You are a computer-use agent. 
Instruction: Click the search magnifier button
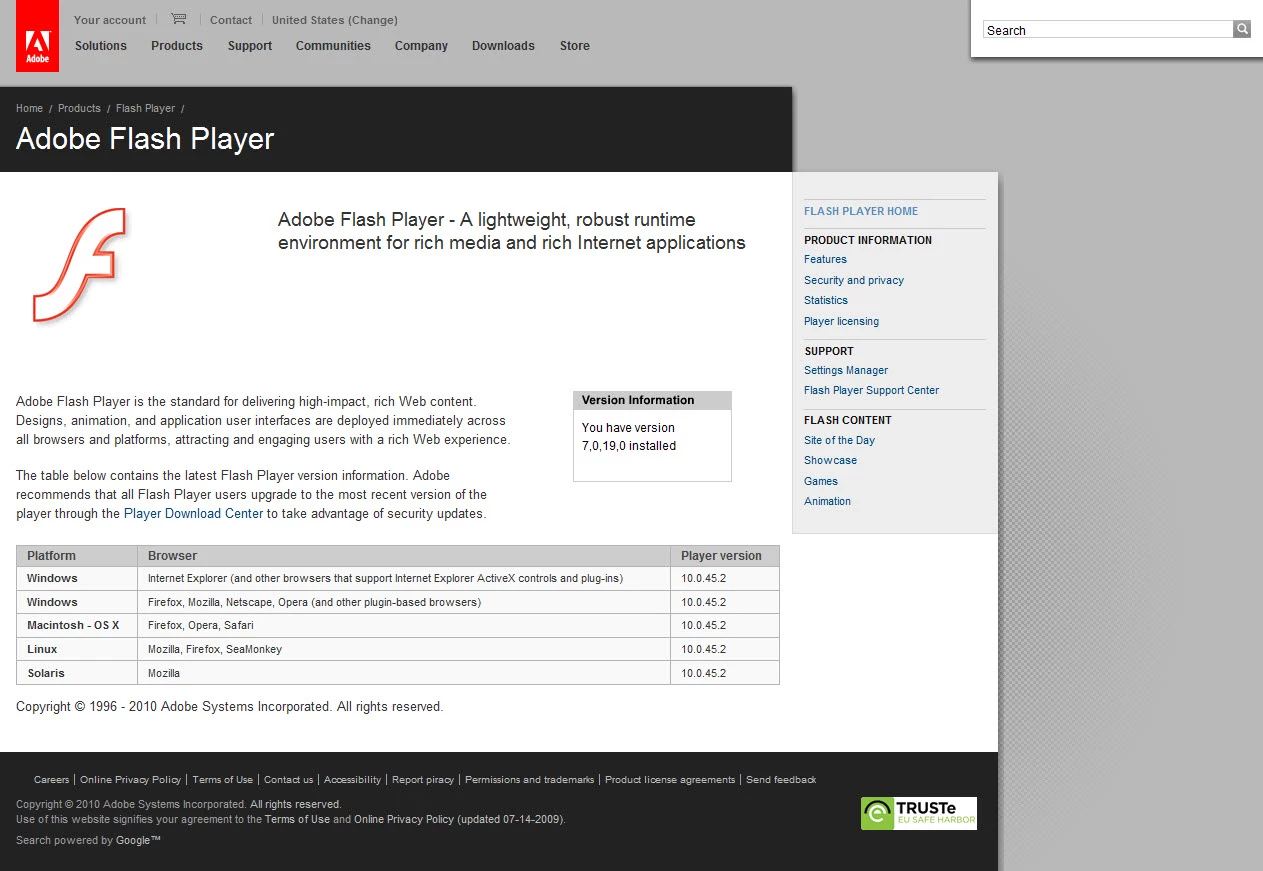point(1242,29)
